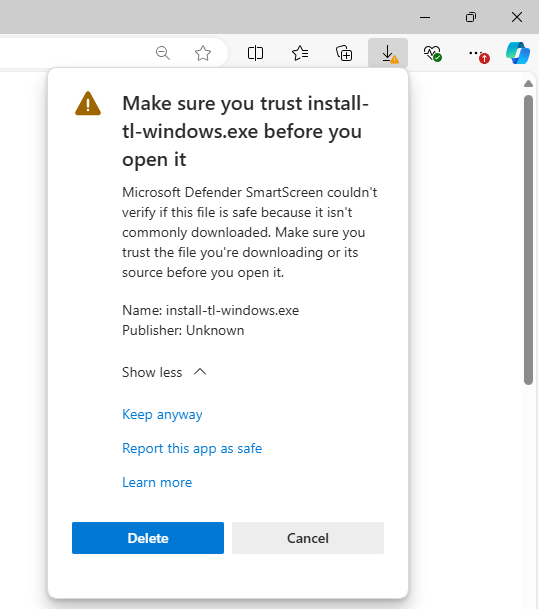The width and height of the screenshot is (539, 609).
Task: Close the browser window
Action: click(517, 17)
